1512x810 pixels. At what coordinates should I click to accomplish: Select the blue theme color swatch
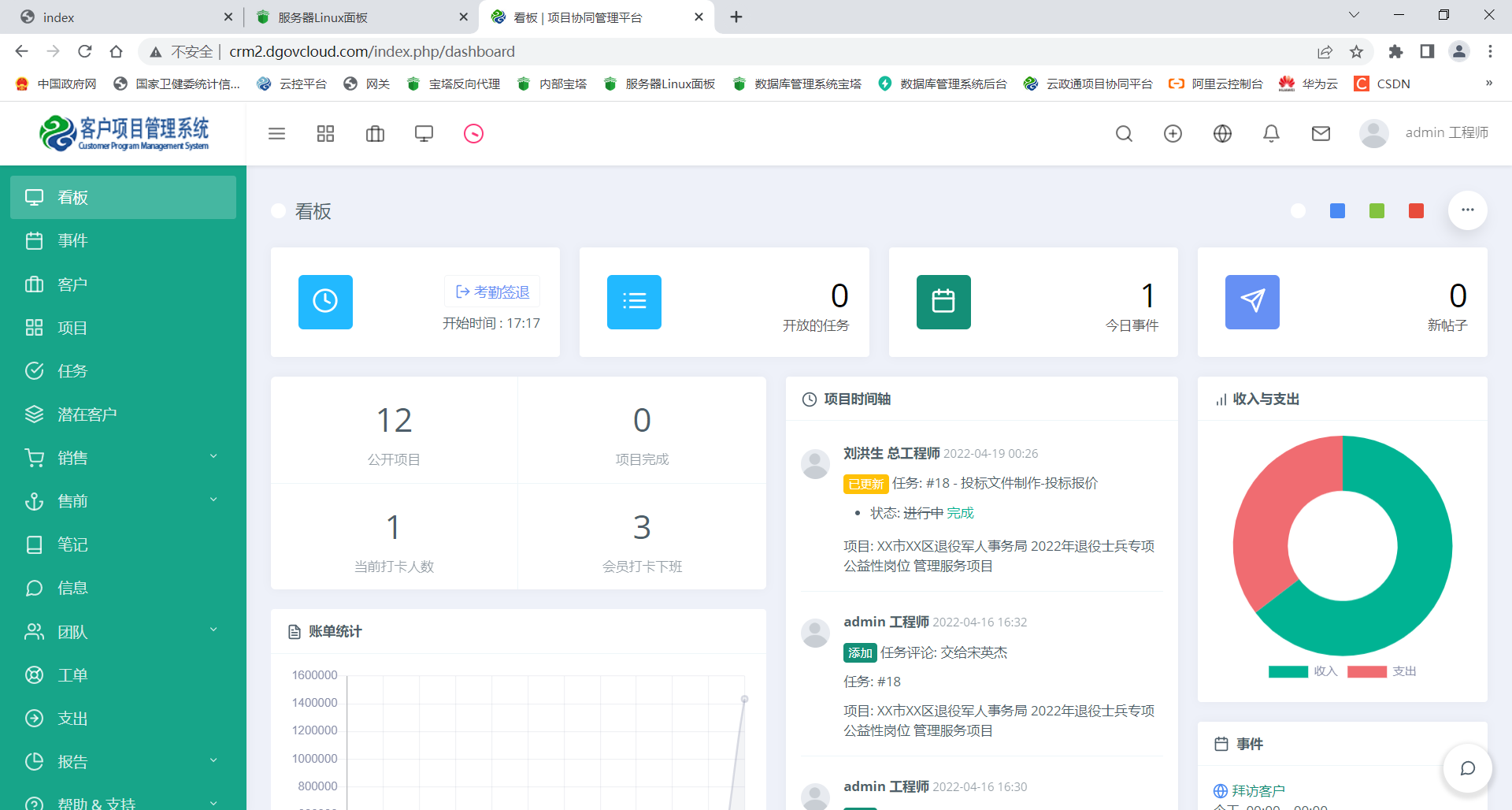1337,211
